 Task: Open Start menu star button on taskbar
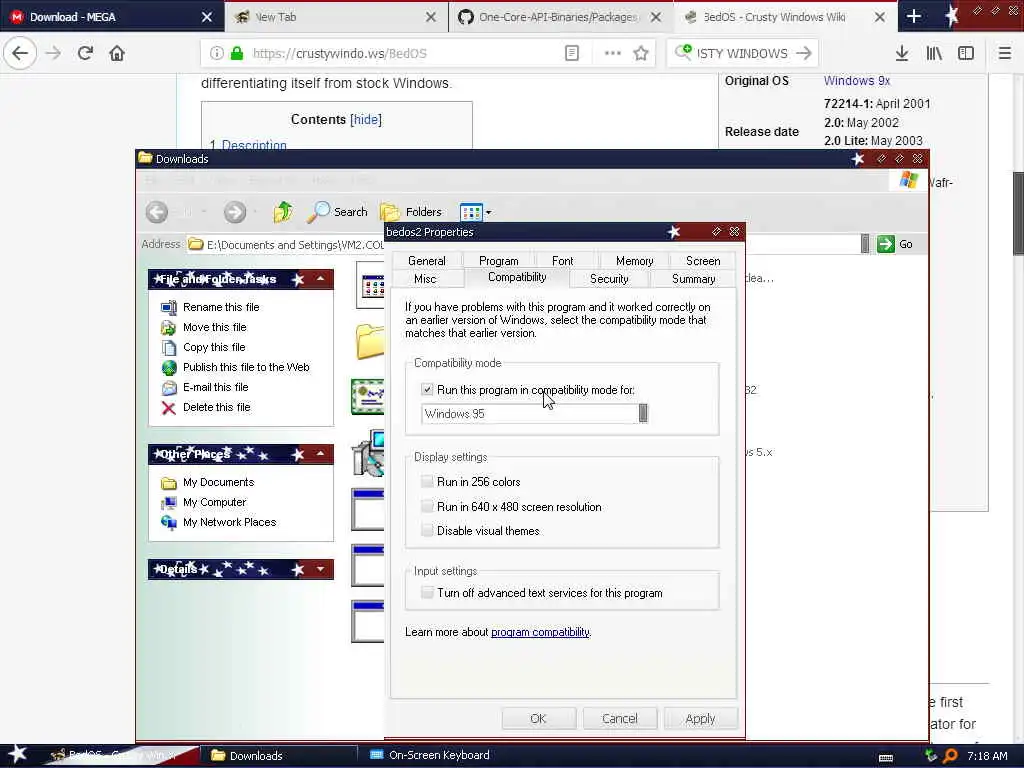pos(17,755)
